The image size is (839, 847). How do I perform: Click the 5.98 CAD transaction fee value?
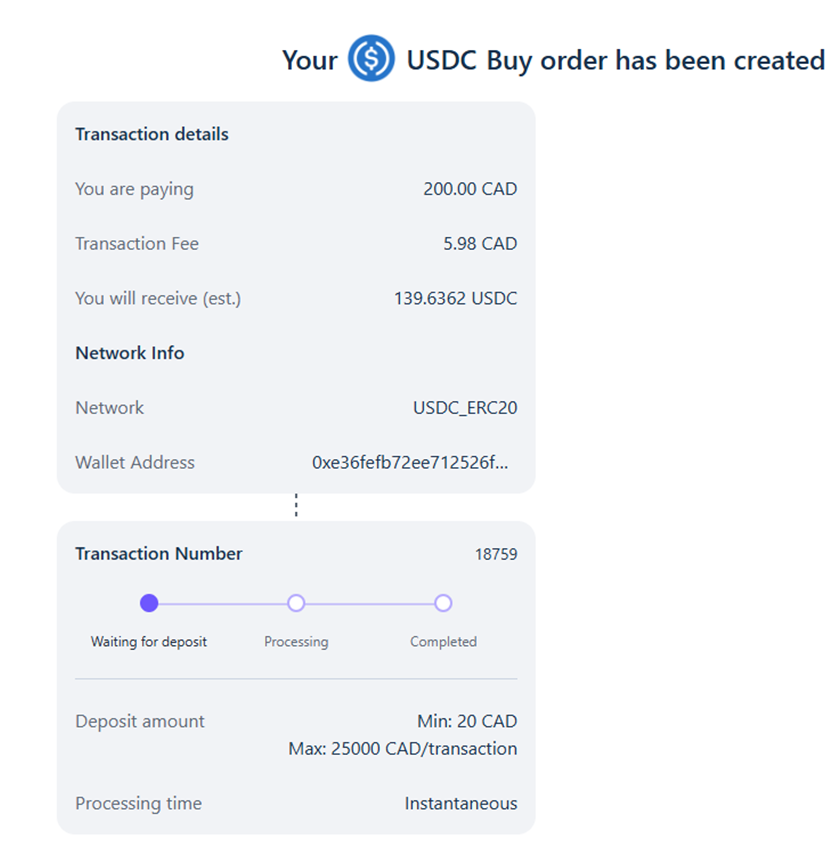click(x=480, y=244)
